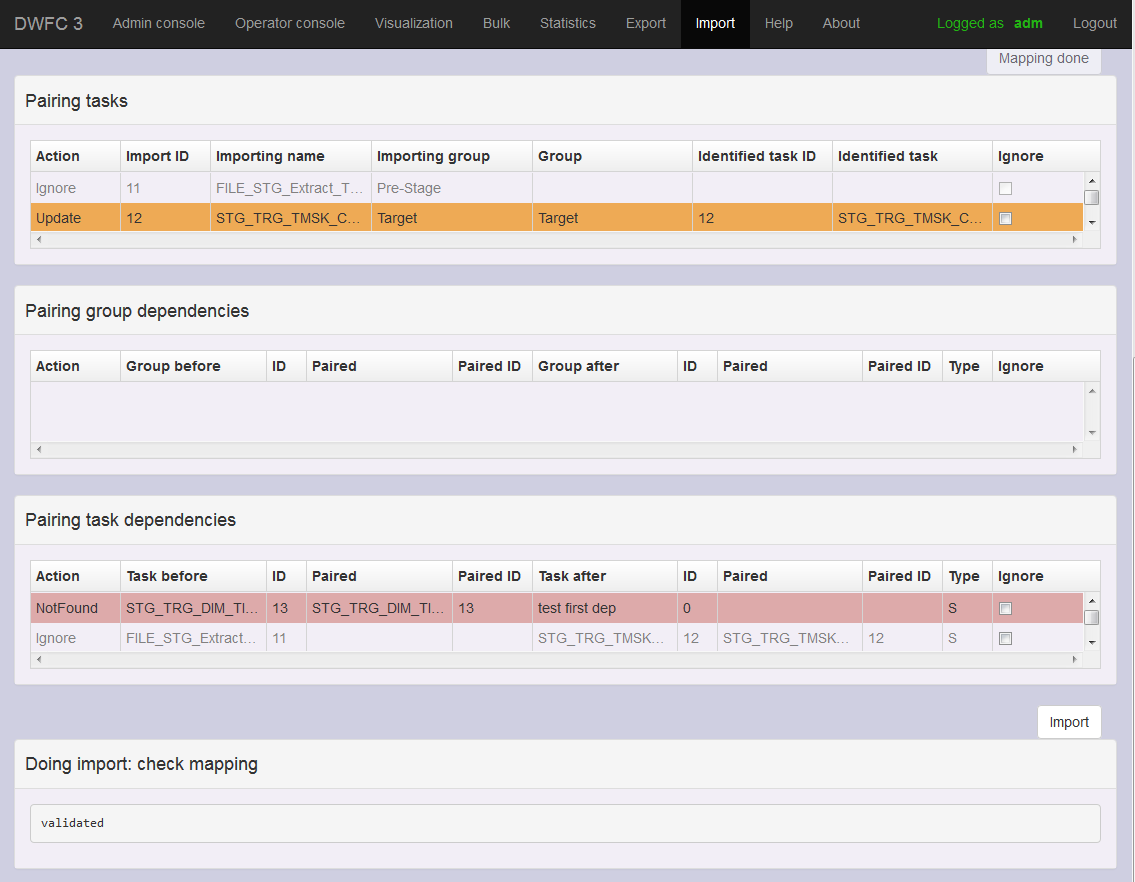Click scroll-up arrow in Pairing tasks table

[x=1092, y=181]
